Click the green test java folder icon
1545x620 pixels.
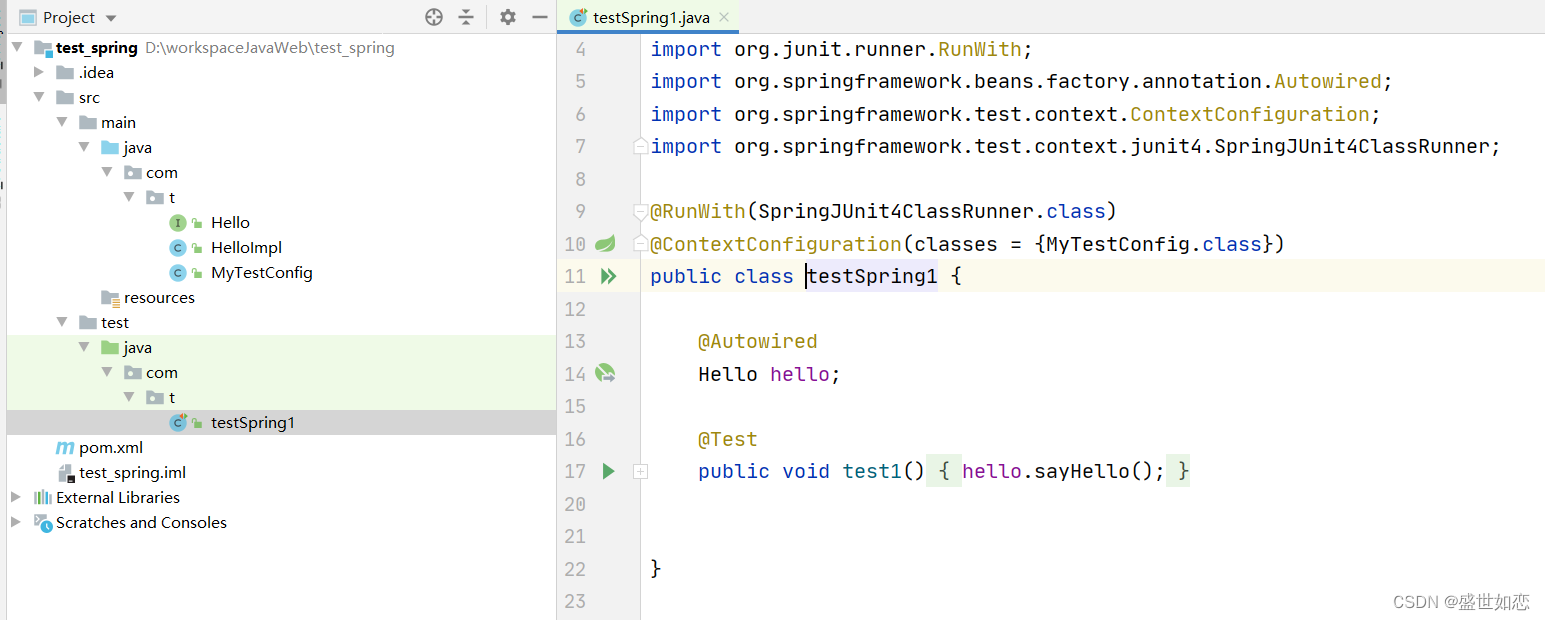click(x=110, y=347)
